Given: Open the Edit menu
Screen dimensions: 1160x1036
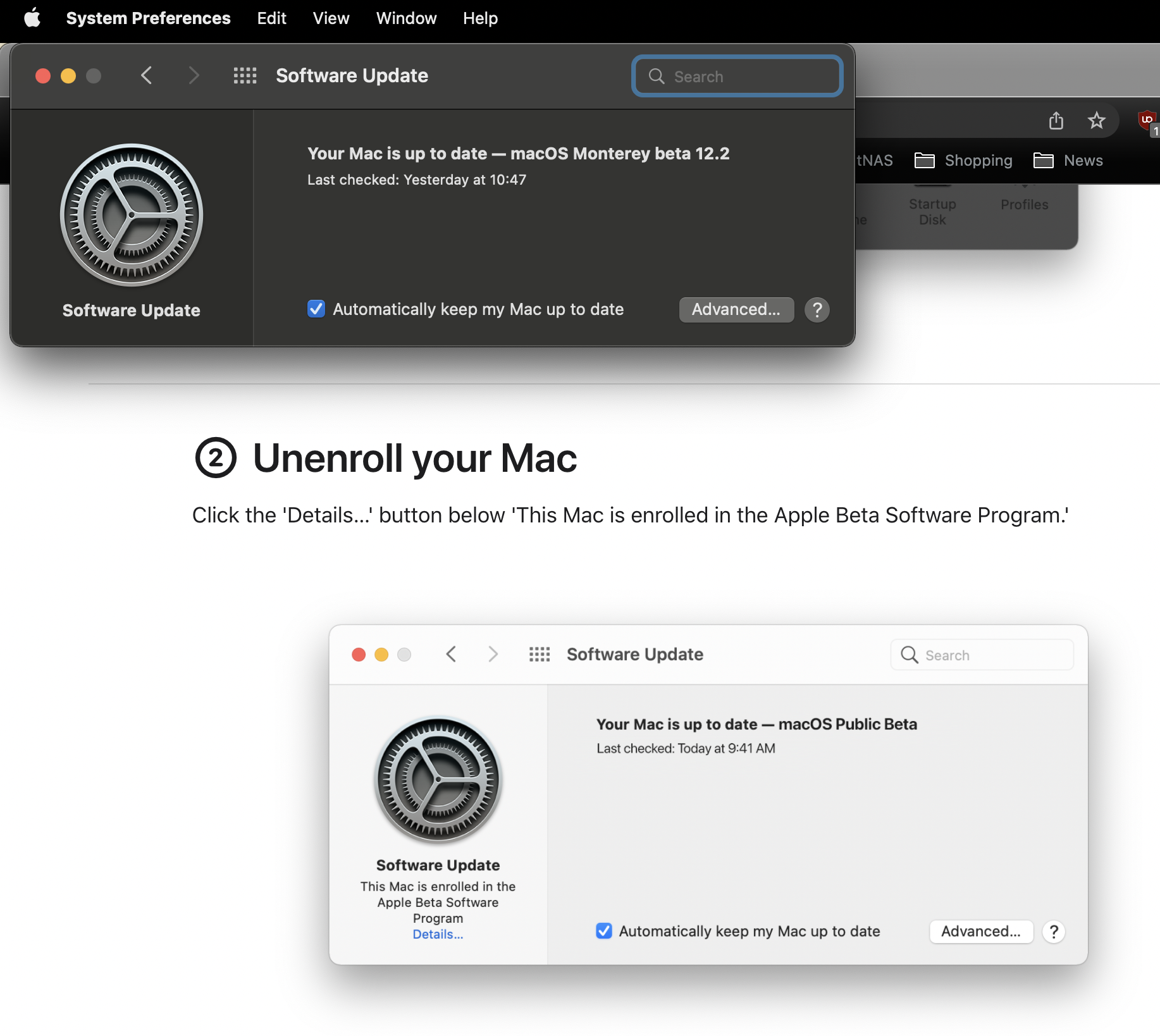Looking at the screenshot, I should point(271,18).
